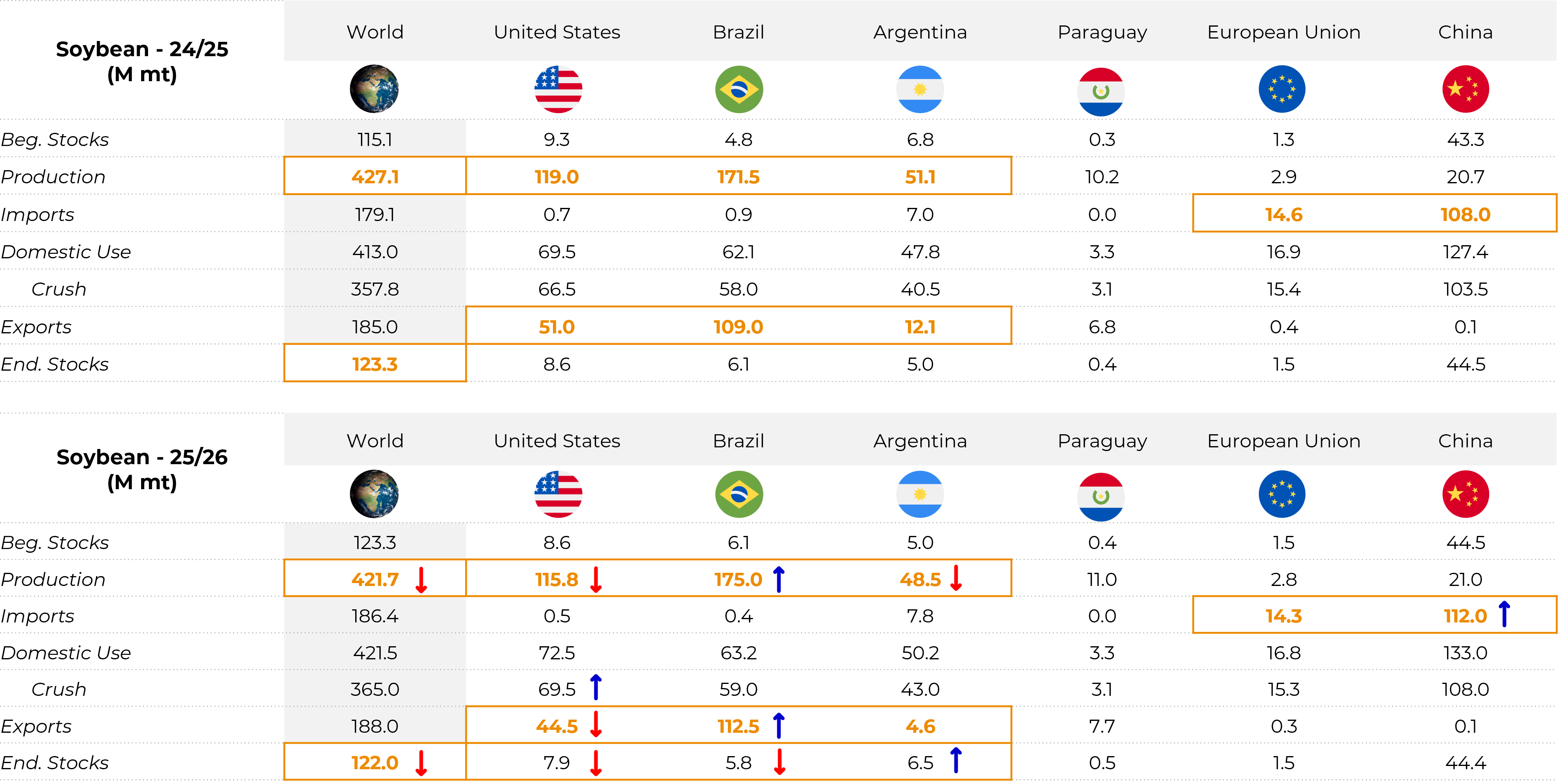Click the Paraguay header in the bottom table

coord(1102,441)
